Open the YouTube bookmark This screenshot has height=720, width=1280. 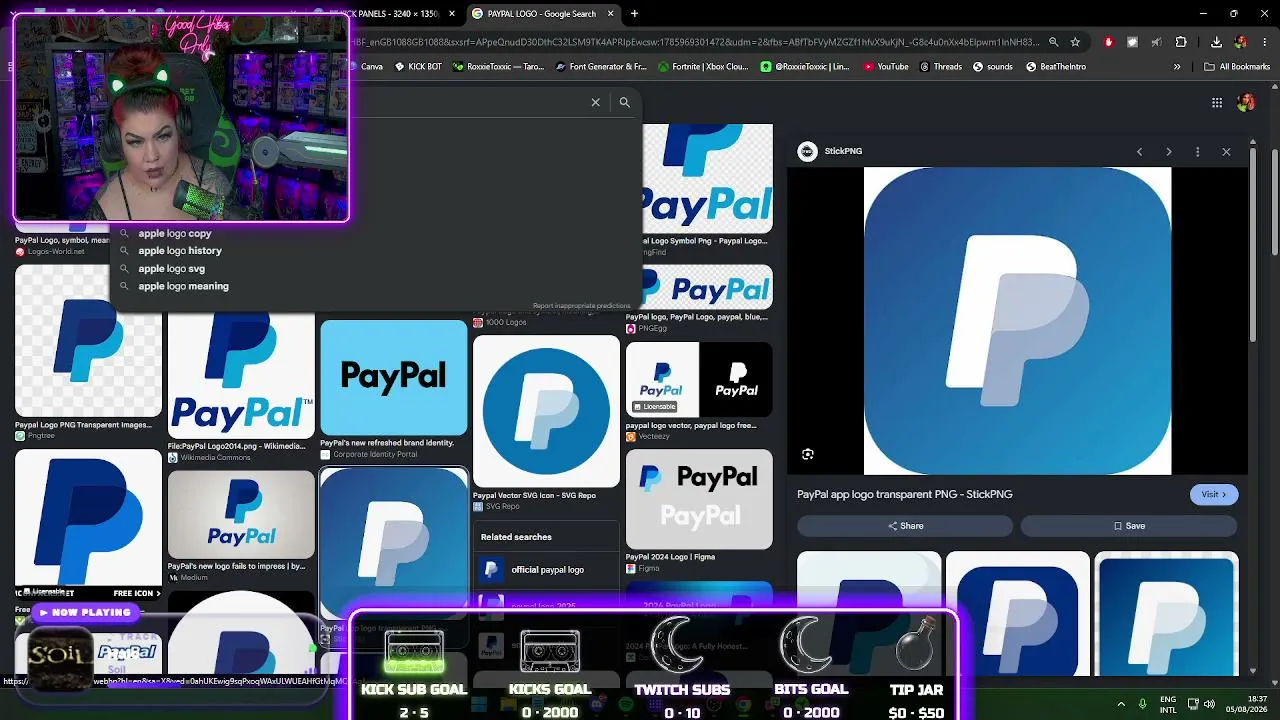coord(886,67)
